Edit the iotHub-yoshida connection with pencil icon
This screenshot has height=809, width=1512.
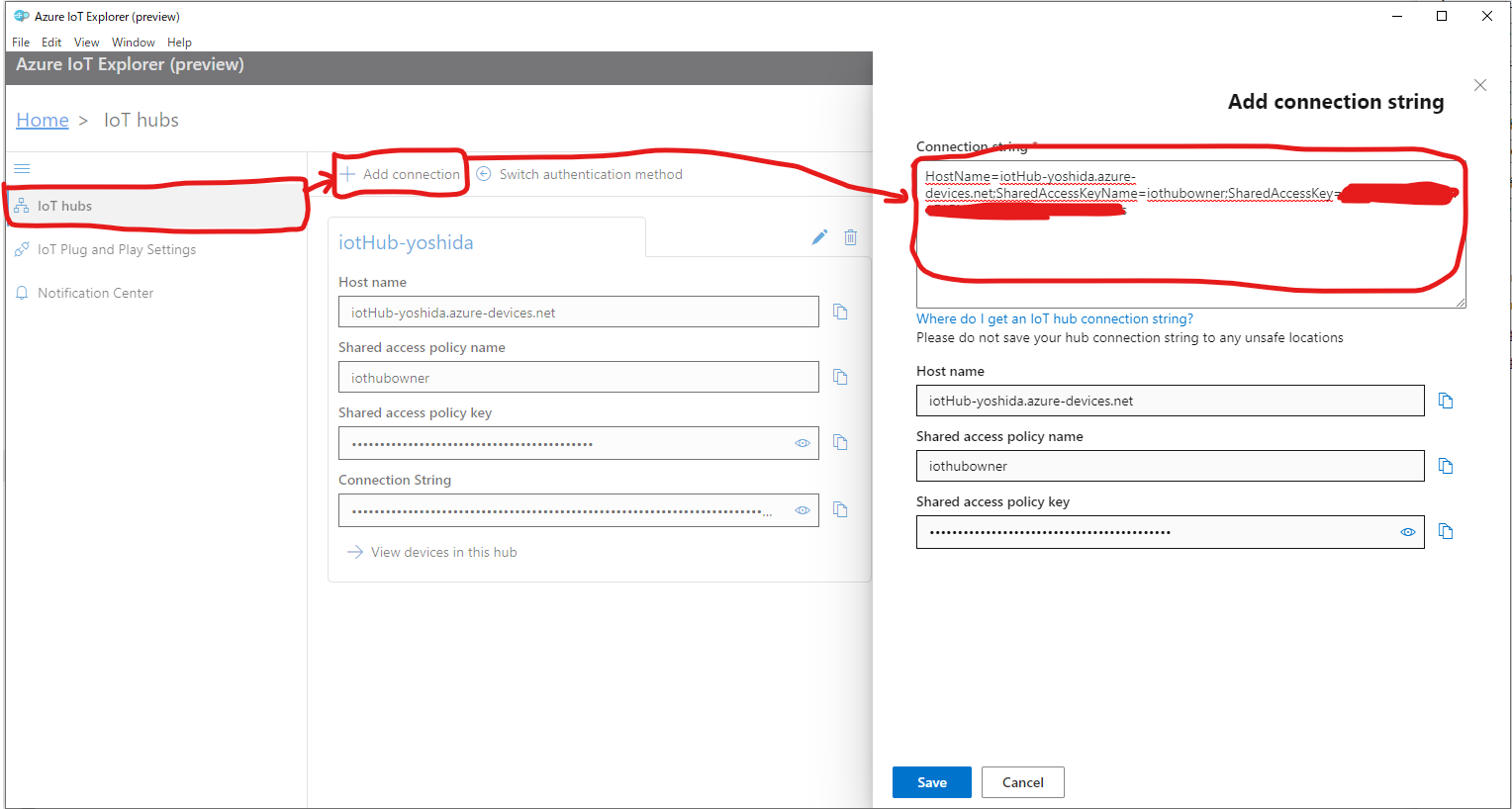point(819,237)
